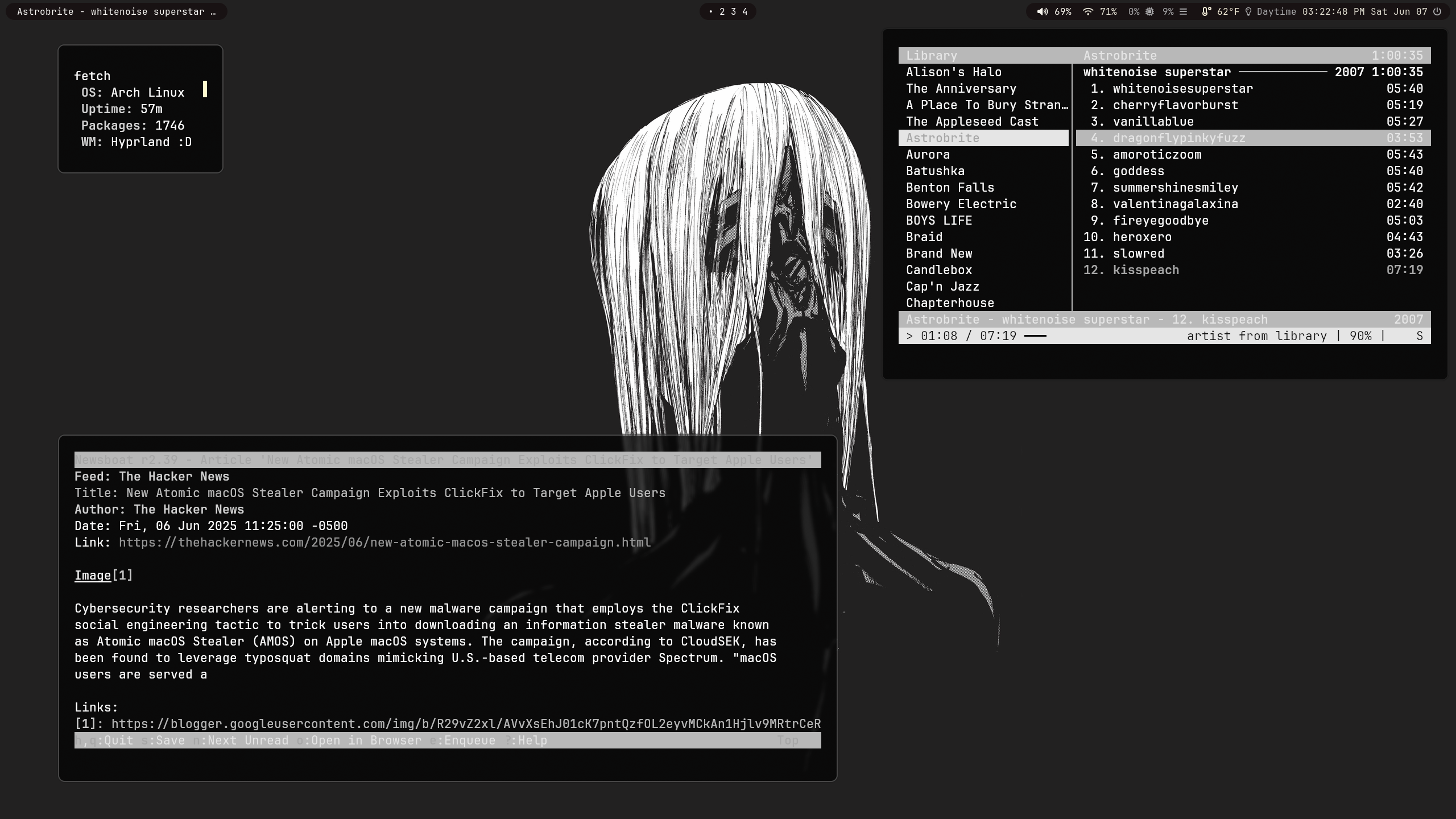This screenshot has width=1456, height=819.
Task: Click the Library header in music player
Action: (x=931, y=56)
